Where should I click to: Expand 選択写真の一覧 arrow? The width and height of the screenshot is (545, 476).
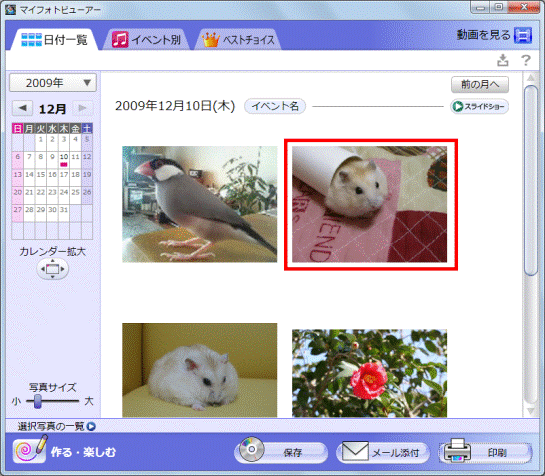[x=91, y=426]
